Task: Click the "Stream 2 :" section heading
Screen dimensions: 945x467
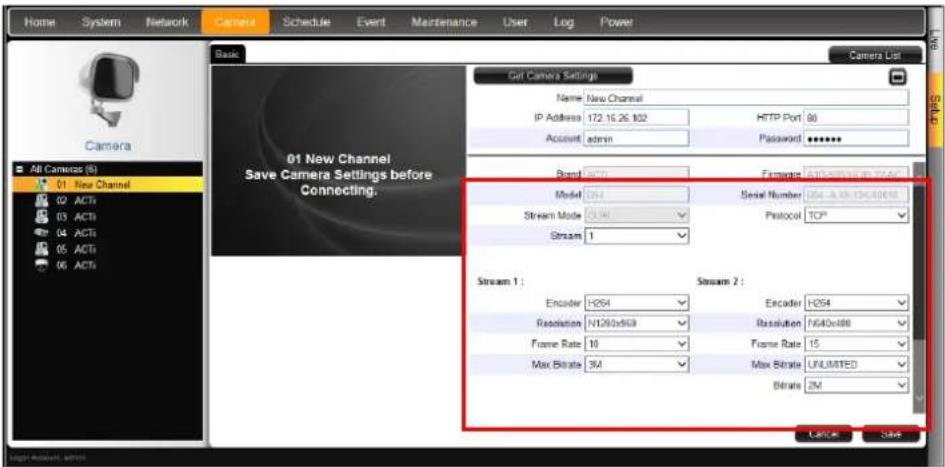Action: click(x=720, y=281)
